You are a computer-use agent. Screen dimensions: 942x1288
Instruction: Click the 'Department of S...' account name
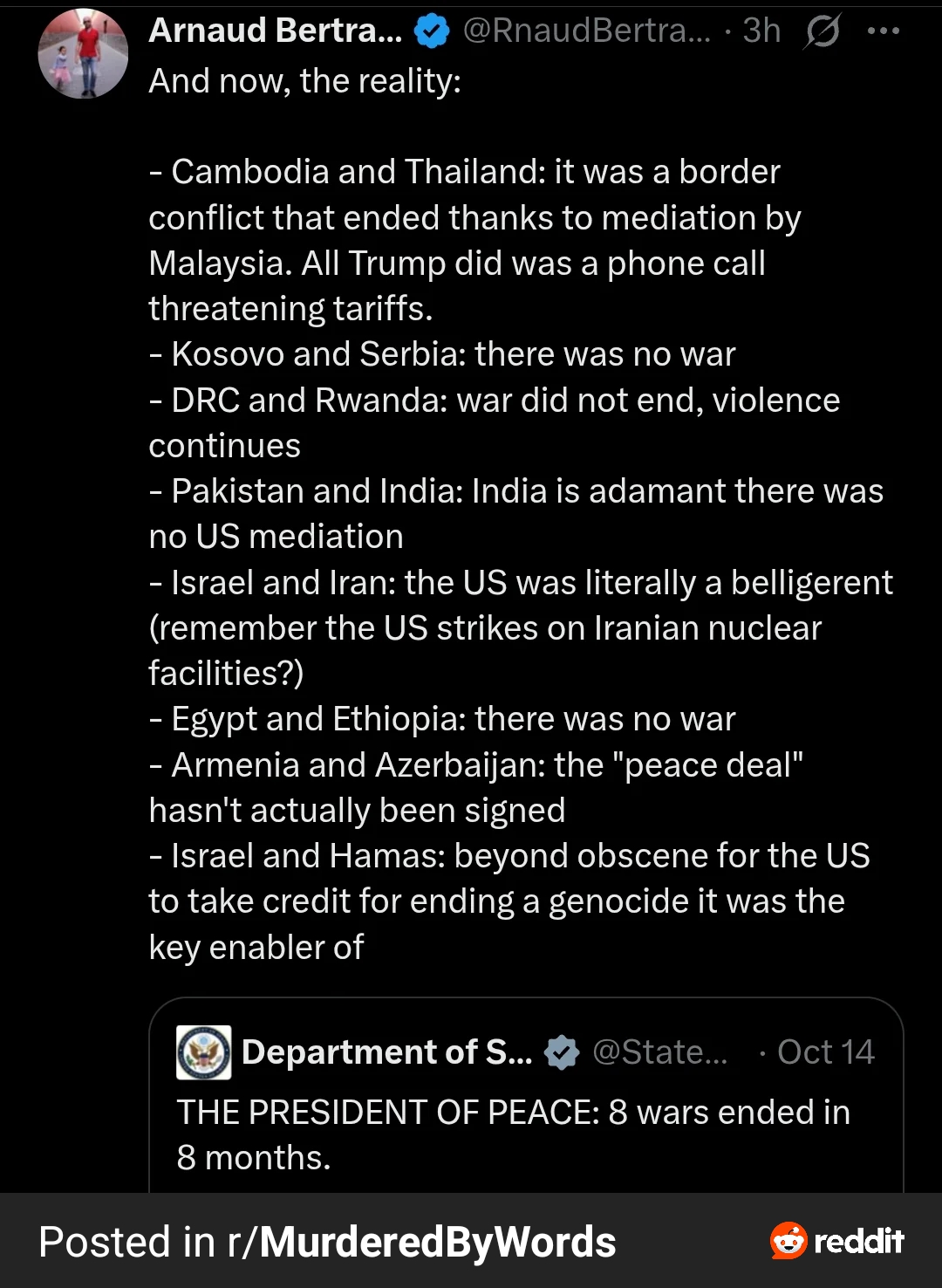click(x=386, y=1052)
